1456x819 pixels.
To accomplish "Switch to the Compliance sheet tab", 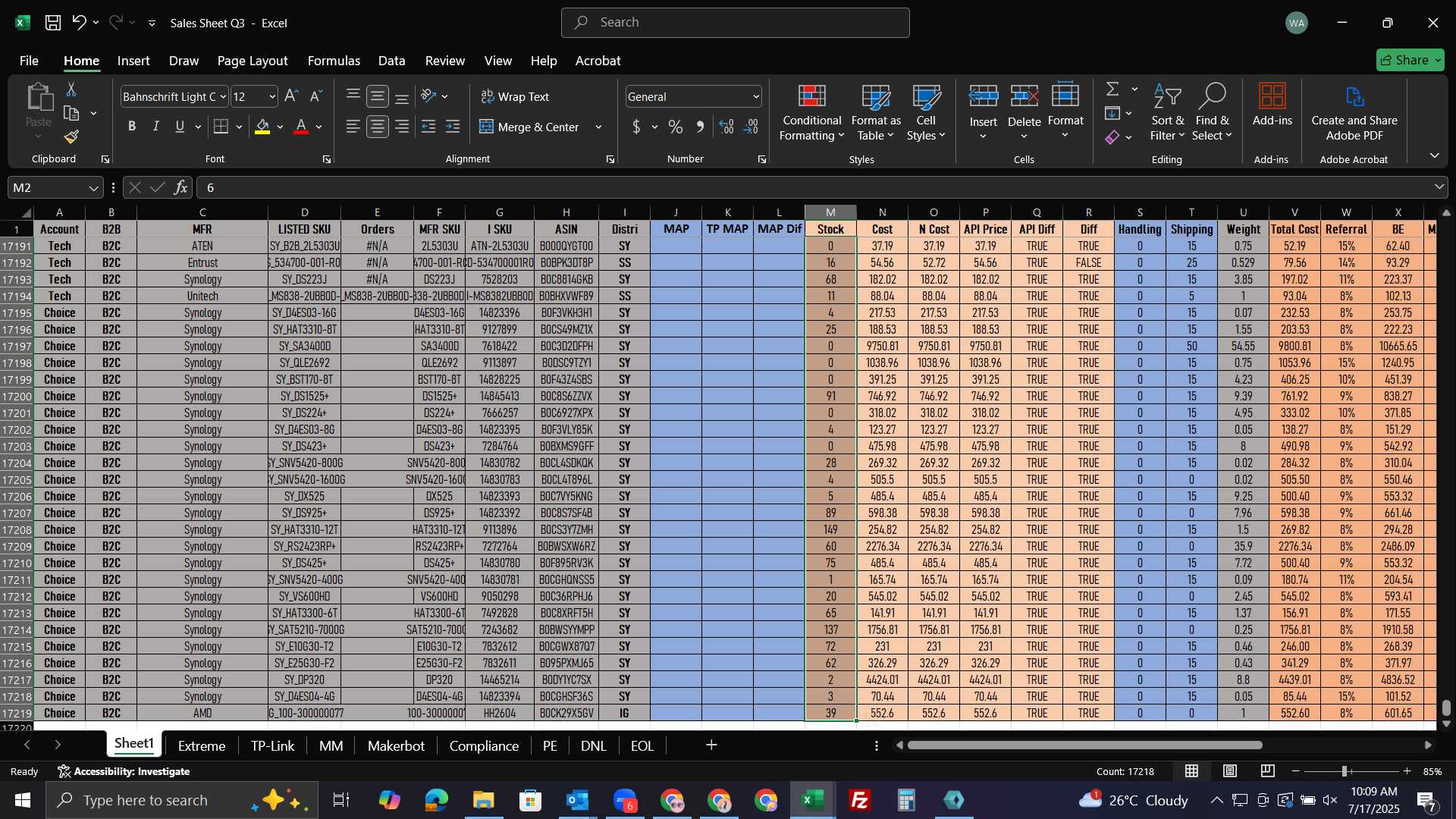I will point(484,745).
